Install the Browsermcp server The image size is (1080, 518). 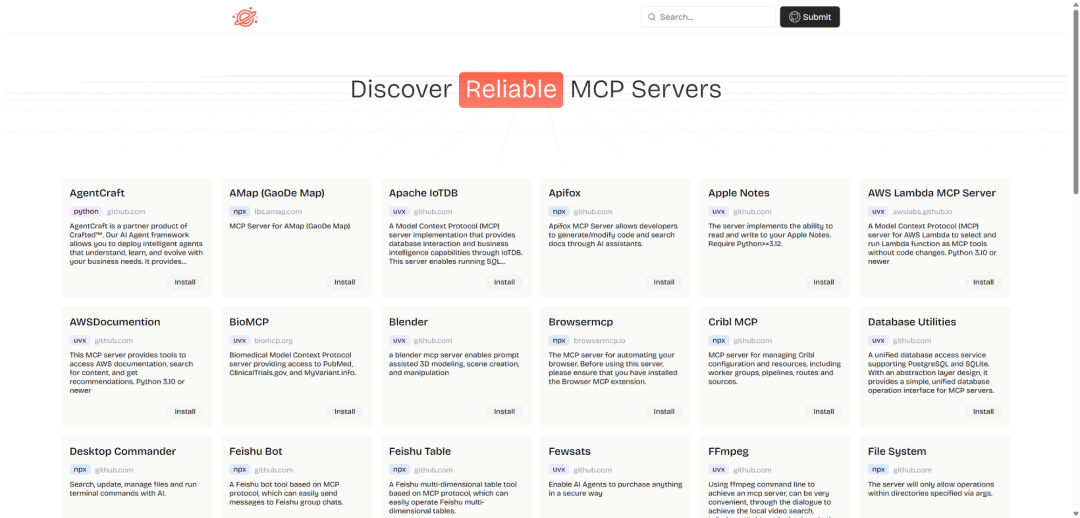coord(664,411)
